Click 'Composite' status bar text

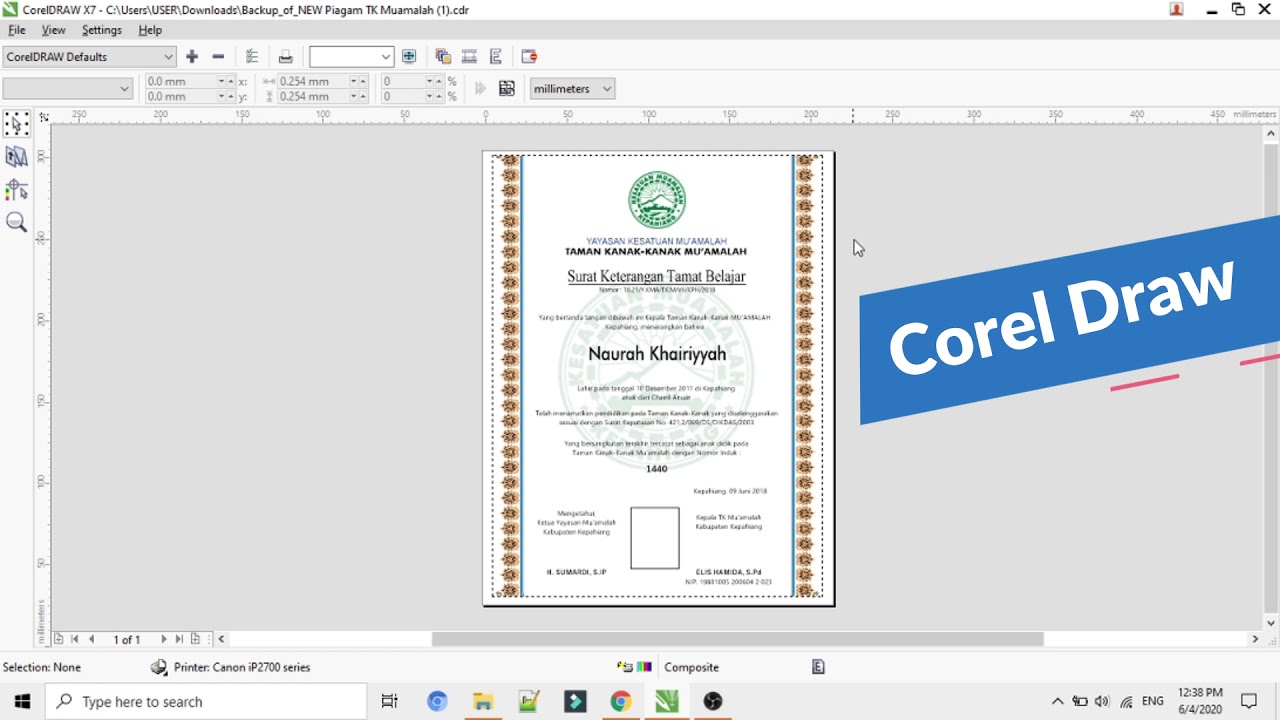coord(691,667)
